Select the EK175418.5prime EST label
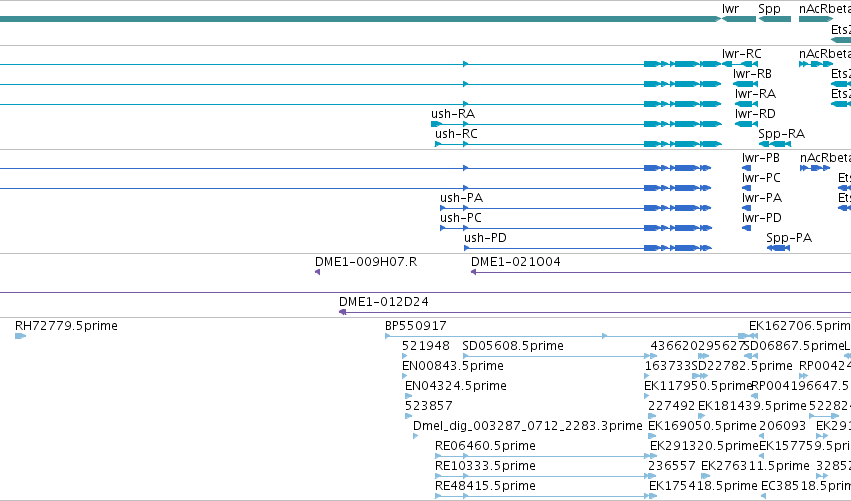 pyautogui.click(x=703, y=486)
